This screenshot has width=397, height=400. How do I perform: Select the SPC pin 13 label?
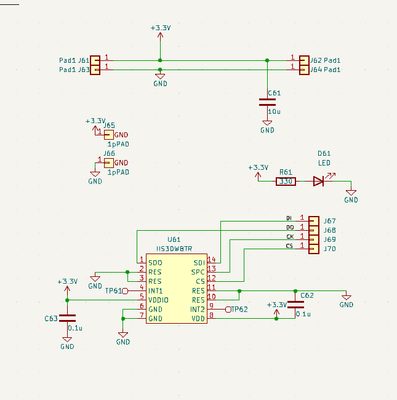coord(198,272)
